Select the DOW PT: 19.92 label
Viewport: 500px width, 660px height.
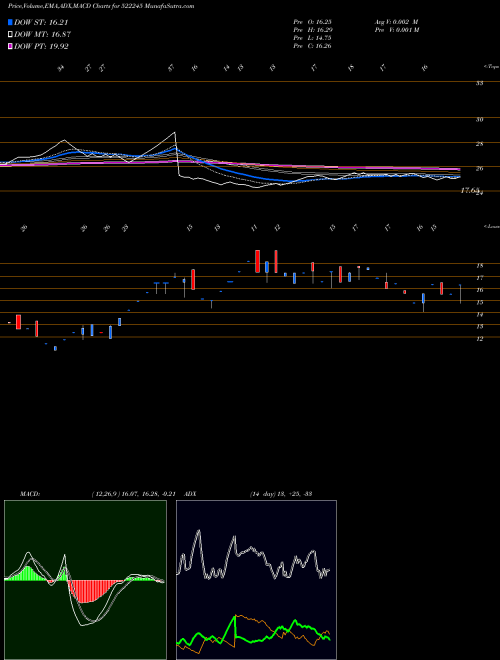click(41, 46)
